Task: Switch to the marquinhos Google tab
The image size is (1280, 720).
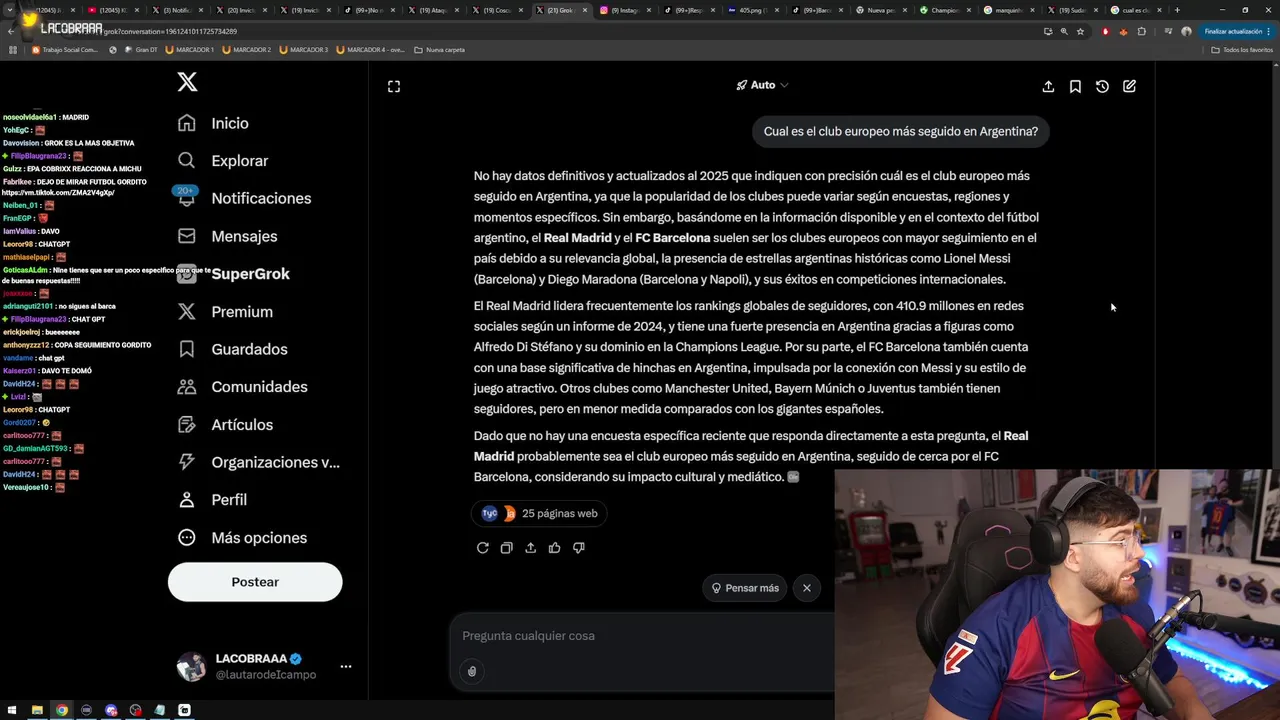Action: [1008, 10]
